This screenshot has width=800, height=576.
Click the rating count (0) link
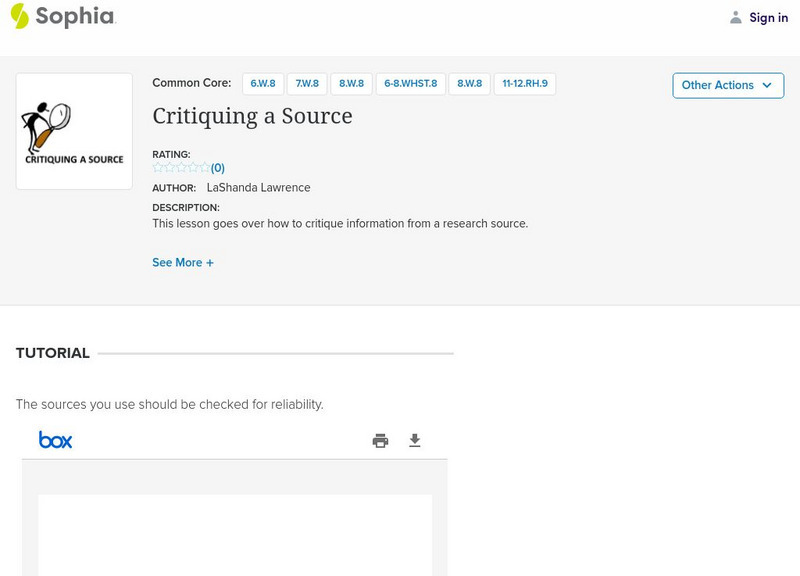(x=218, y=168)
